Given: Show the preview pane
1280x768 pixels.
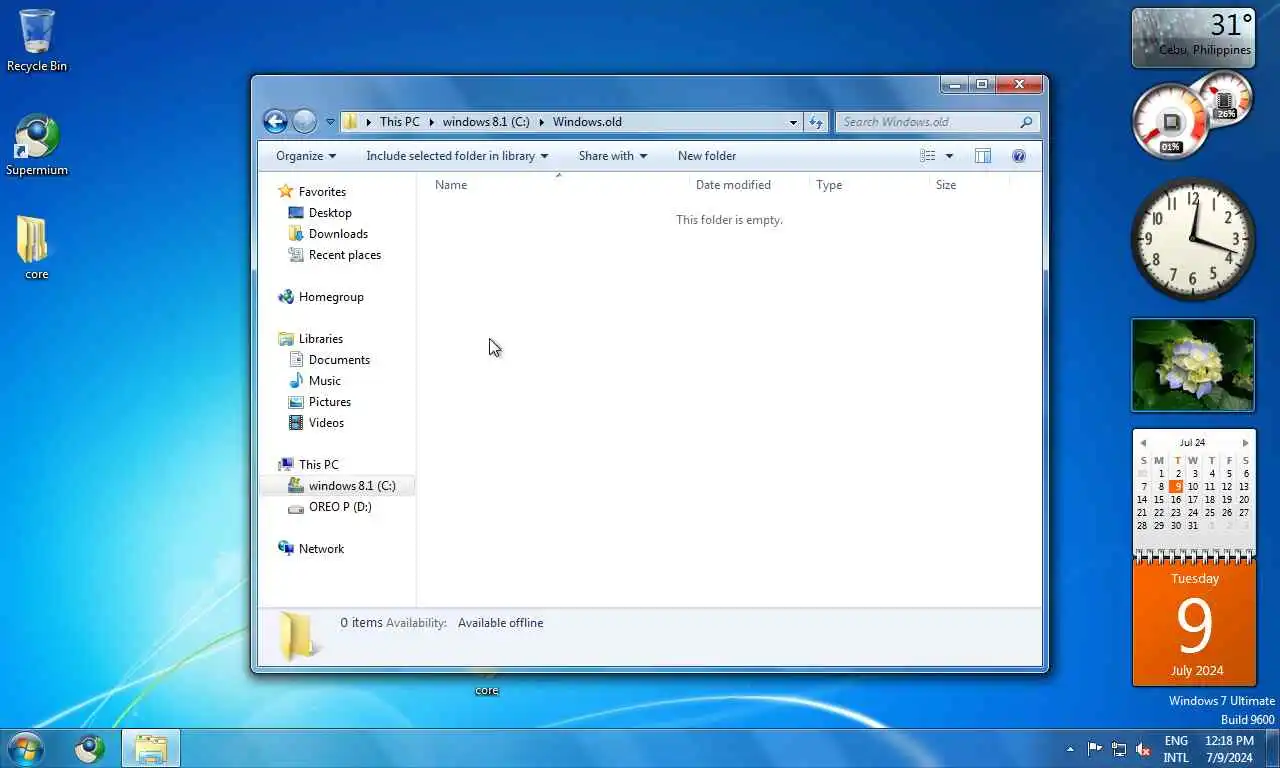Looking at the screenshot, I should pos(983,156).
